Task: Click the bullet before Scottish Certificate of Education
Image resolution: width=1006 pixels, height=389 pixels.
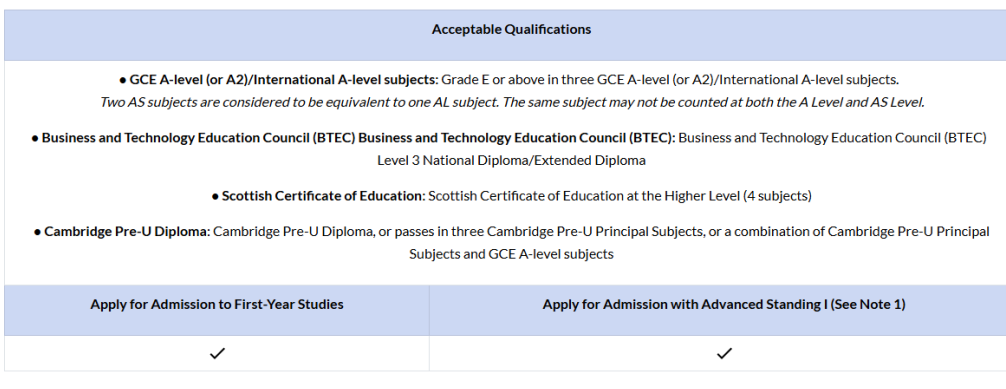Action: pyautogui.click(x=215, y=196)
